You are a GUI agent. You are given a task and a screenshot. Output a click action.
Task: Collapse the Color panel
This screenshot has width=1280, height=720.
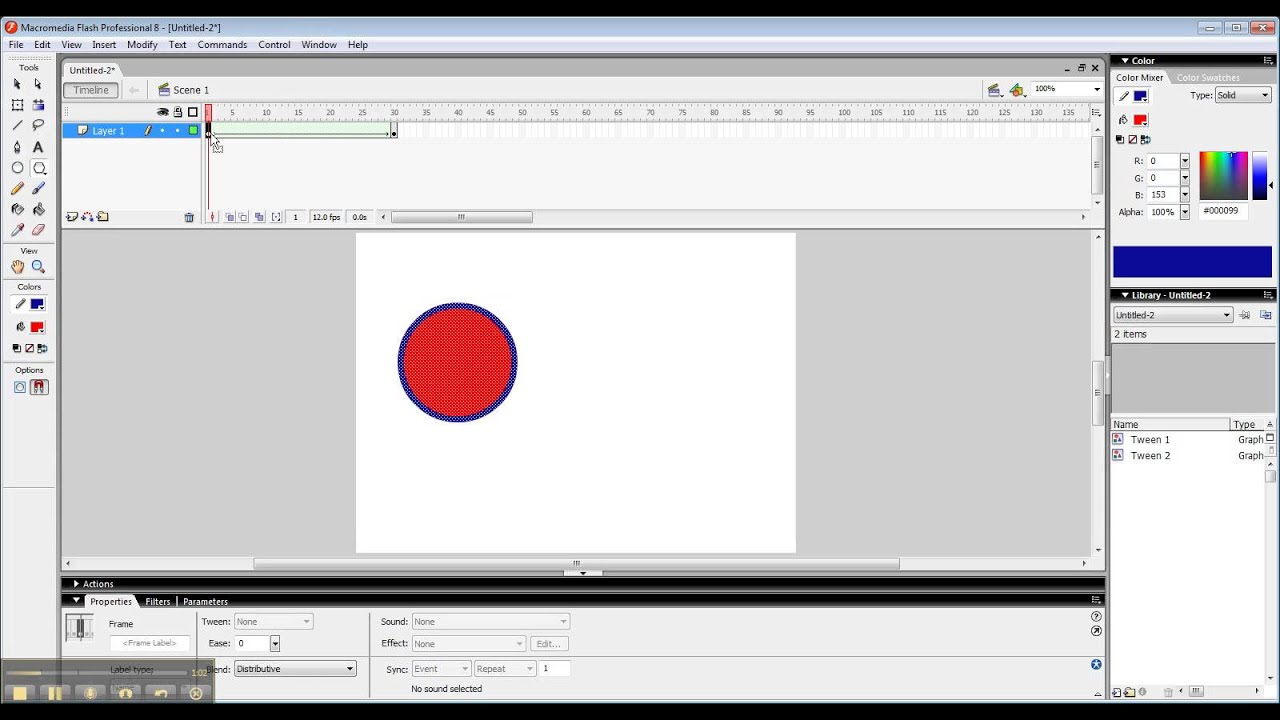[x=1124, y=61]
